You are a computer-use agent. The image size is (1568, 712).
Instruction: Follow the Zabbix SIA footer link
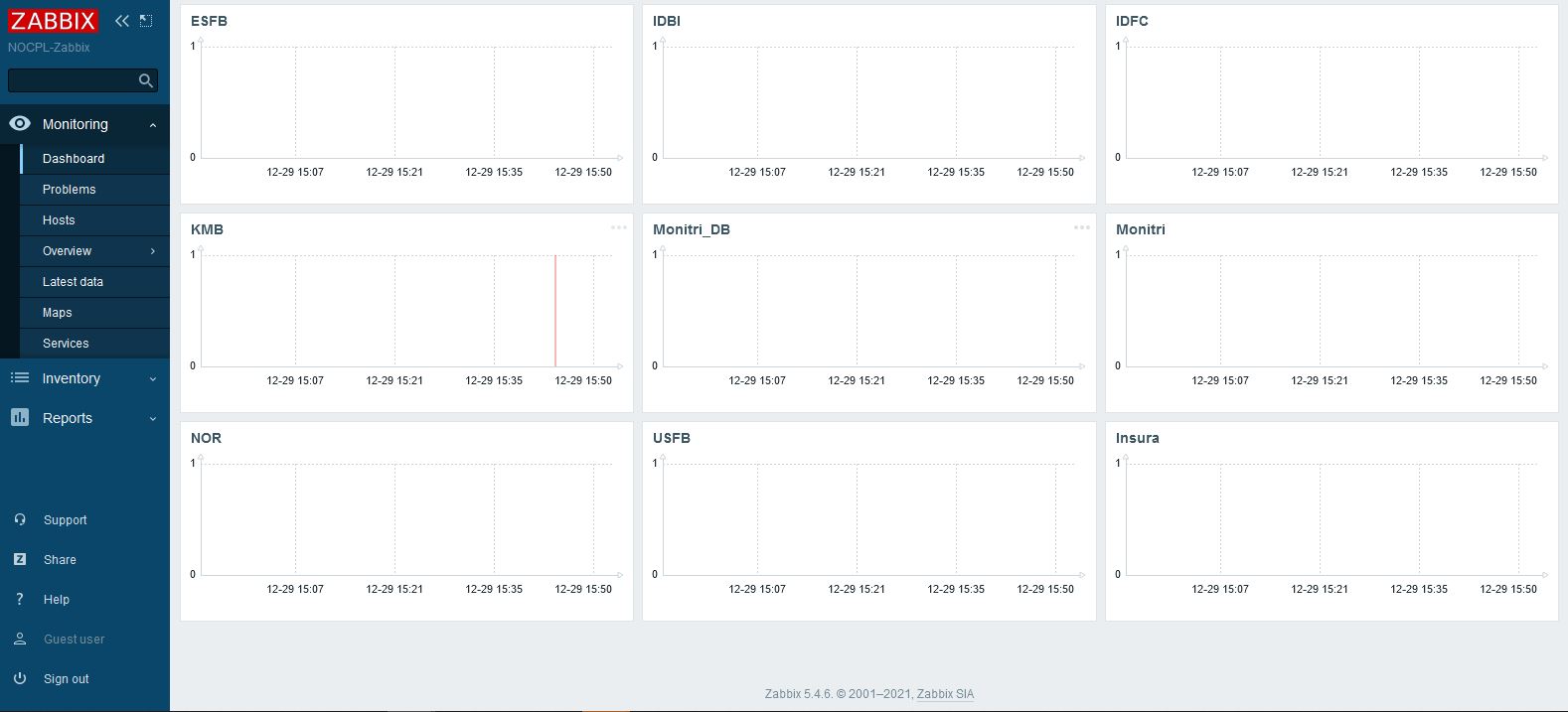tap(945, 694)
